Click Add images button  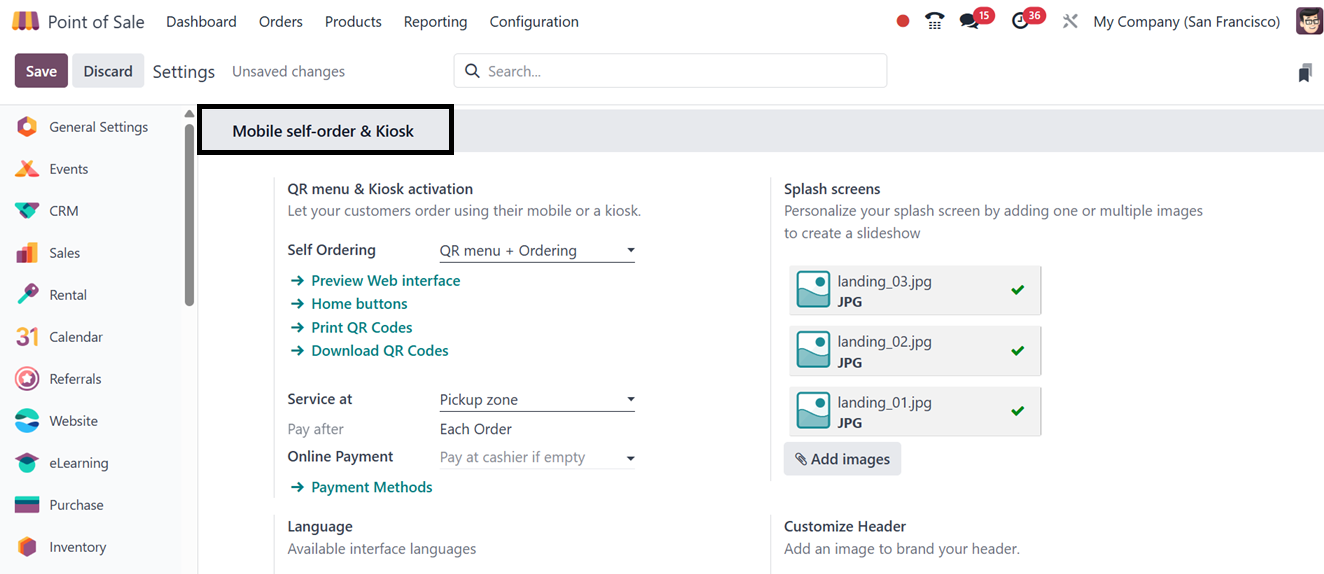click(842, 459)
